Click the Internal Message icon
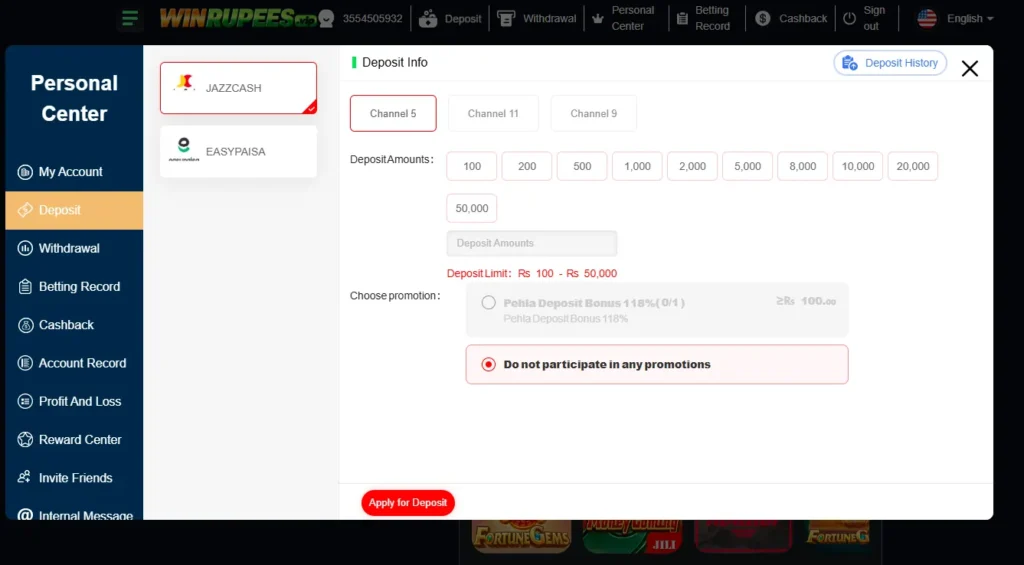The width and height of the screenshot is (1024, 565). click(x=25, y=515)
